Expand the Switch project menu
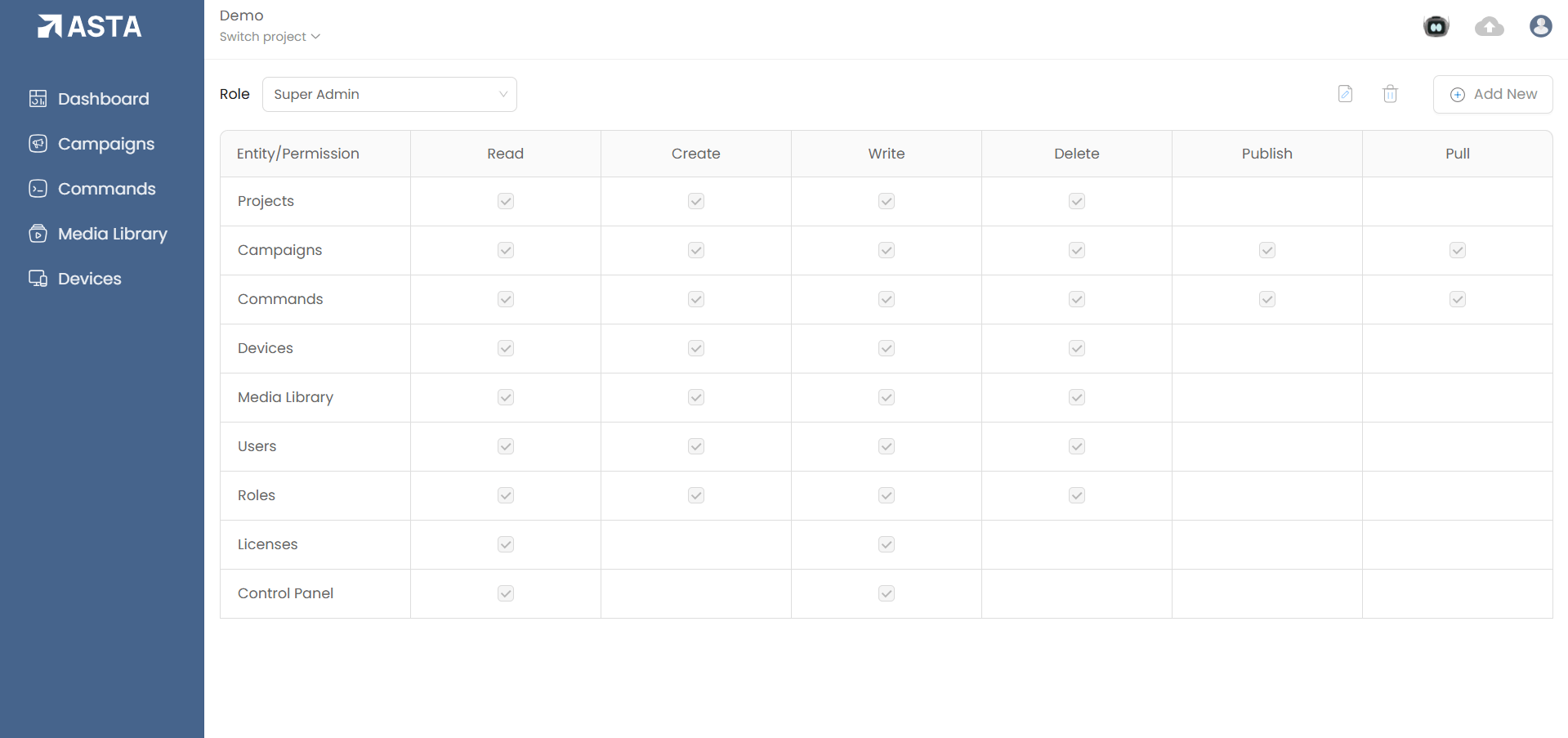This screenshot has width=1568, height=738. pos(270,37)
